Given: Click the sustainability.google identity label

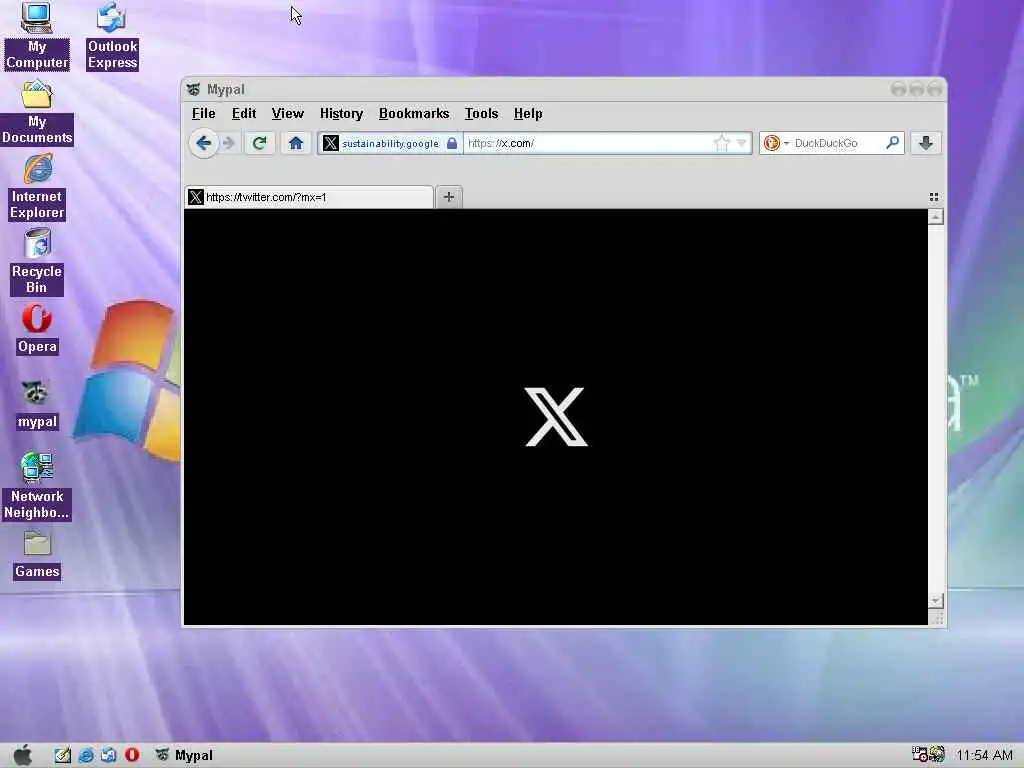Looking at the screenshot, I should pyautogui.click(x=390, y=144).
